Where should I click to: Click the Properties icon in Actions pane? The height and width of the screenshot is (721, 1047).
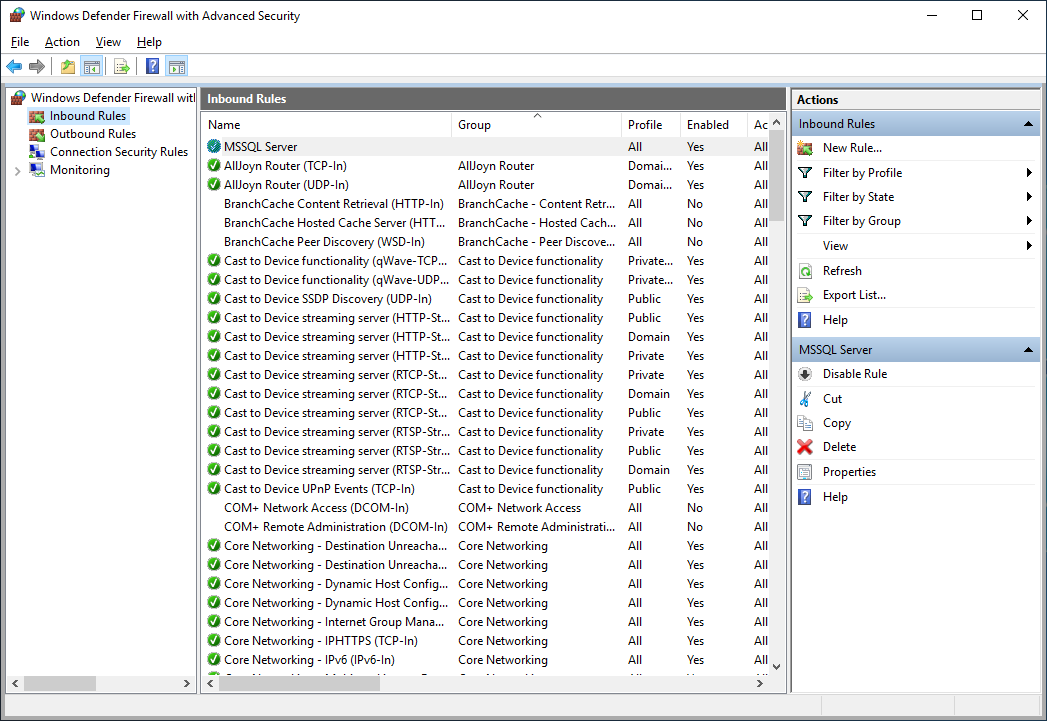(x=805, y=472)
